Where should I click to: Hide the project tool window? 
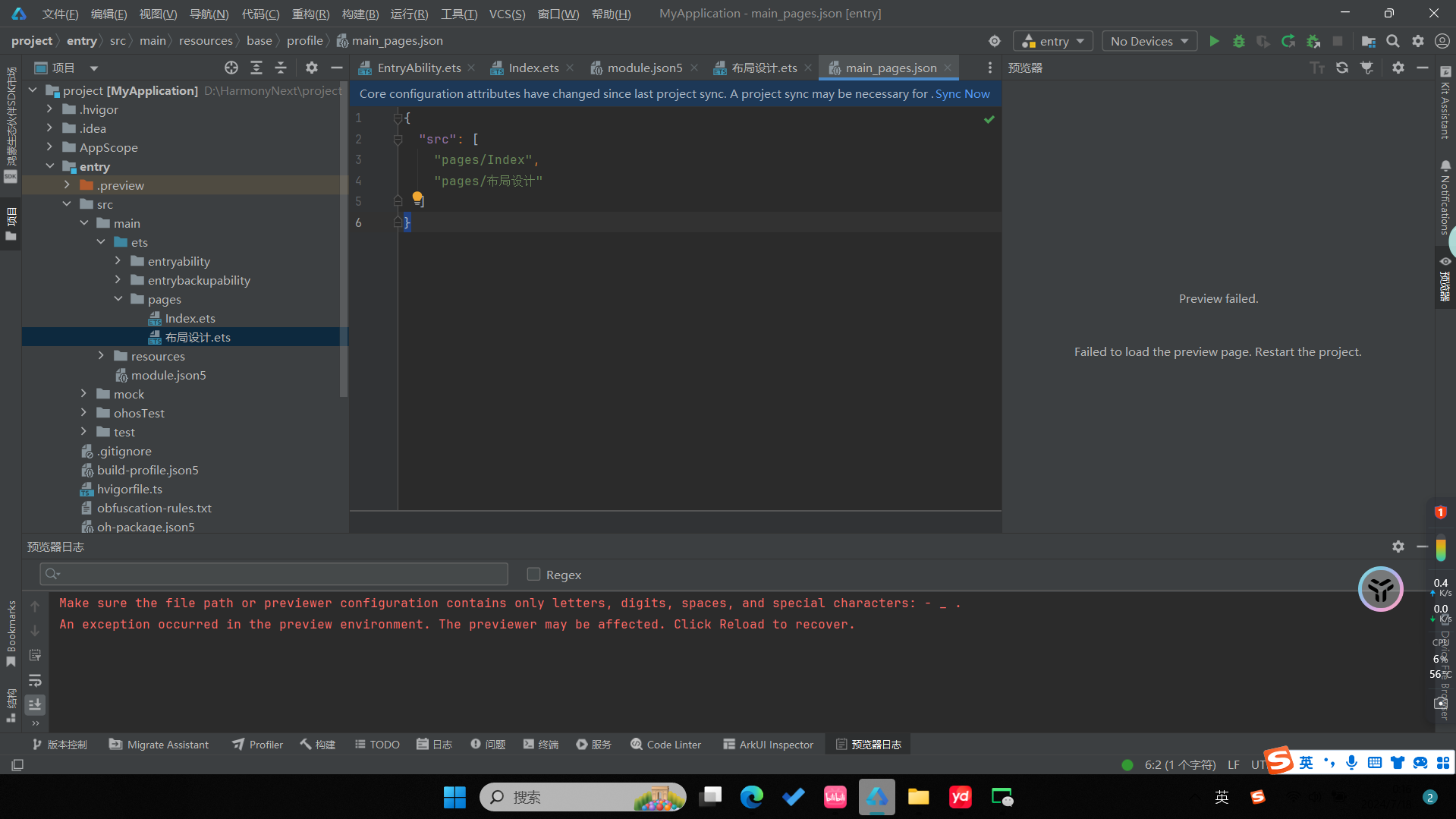tap(337, 68)
